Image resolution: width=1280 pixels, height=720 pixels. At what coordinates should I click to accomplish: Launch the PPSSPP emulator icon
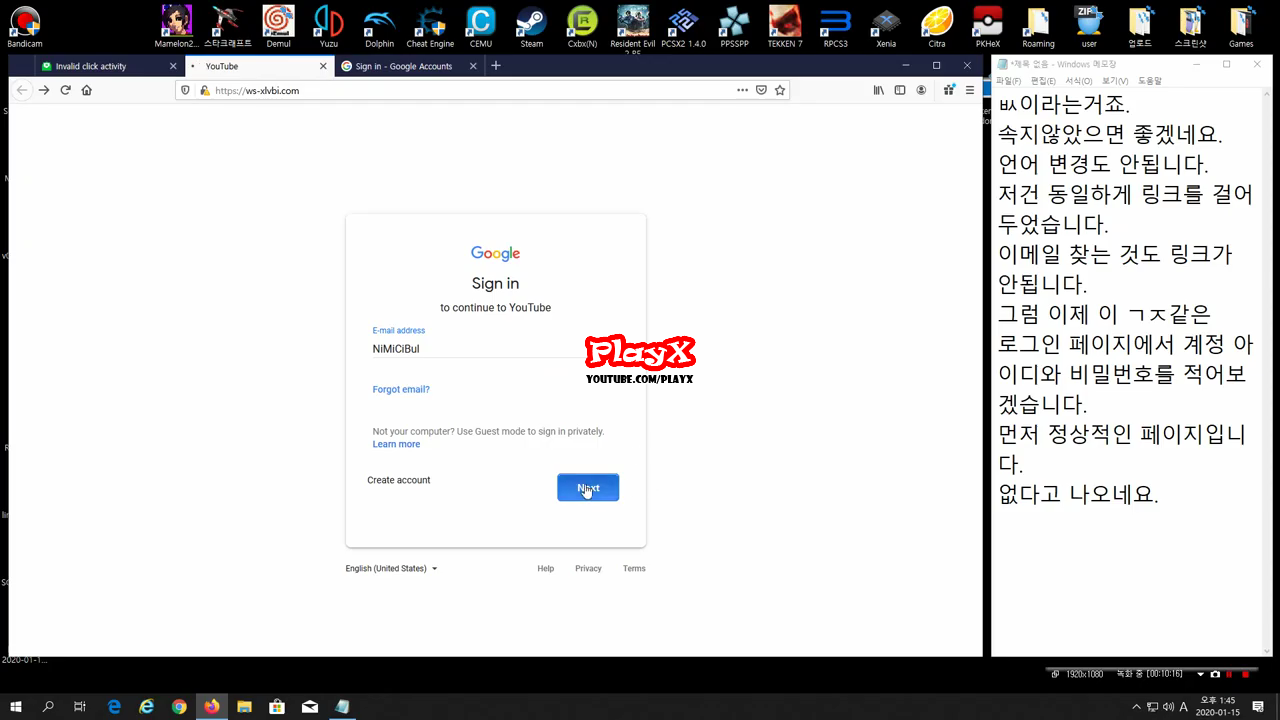pyautogui.click(x=734, y=26)
